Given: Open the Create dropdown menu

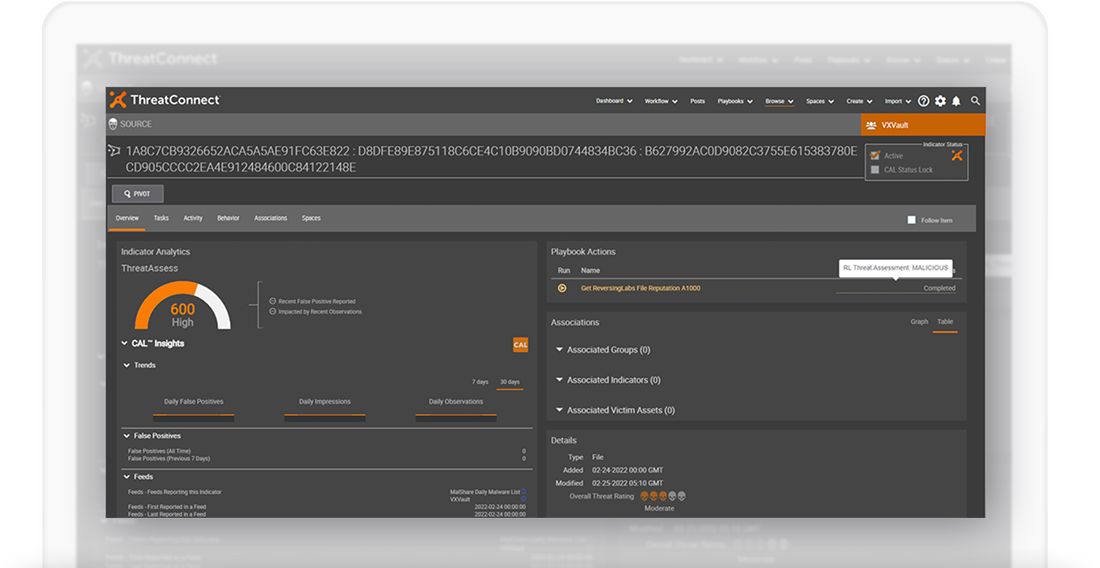Looking at the screenshot, I should pos(859,101).
